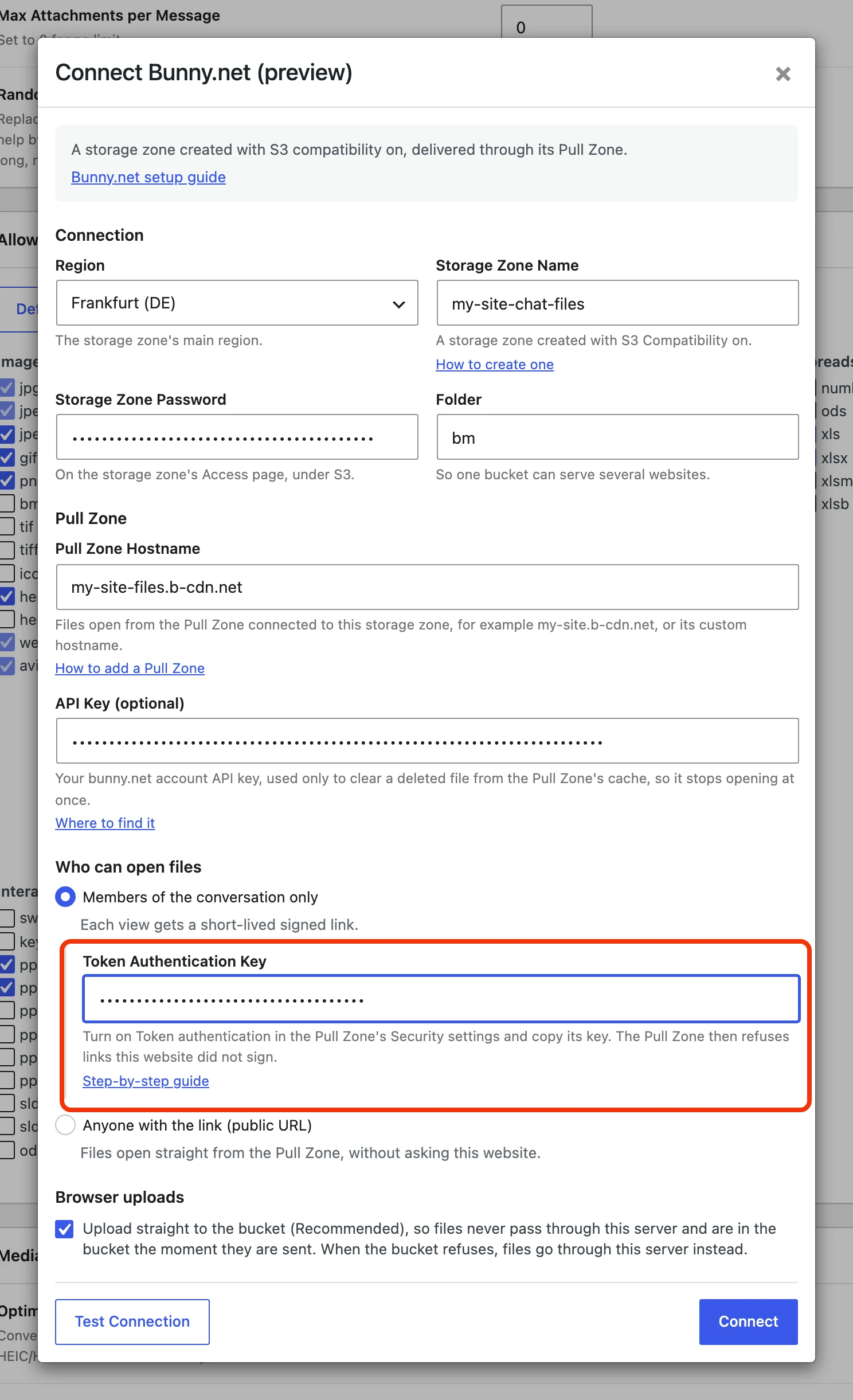
Task: Click 'The storage zone's main region.' hint
Action: [159, 341]
